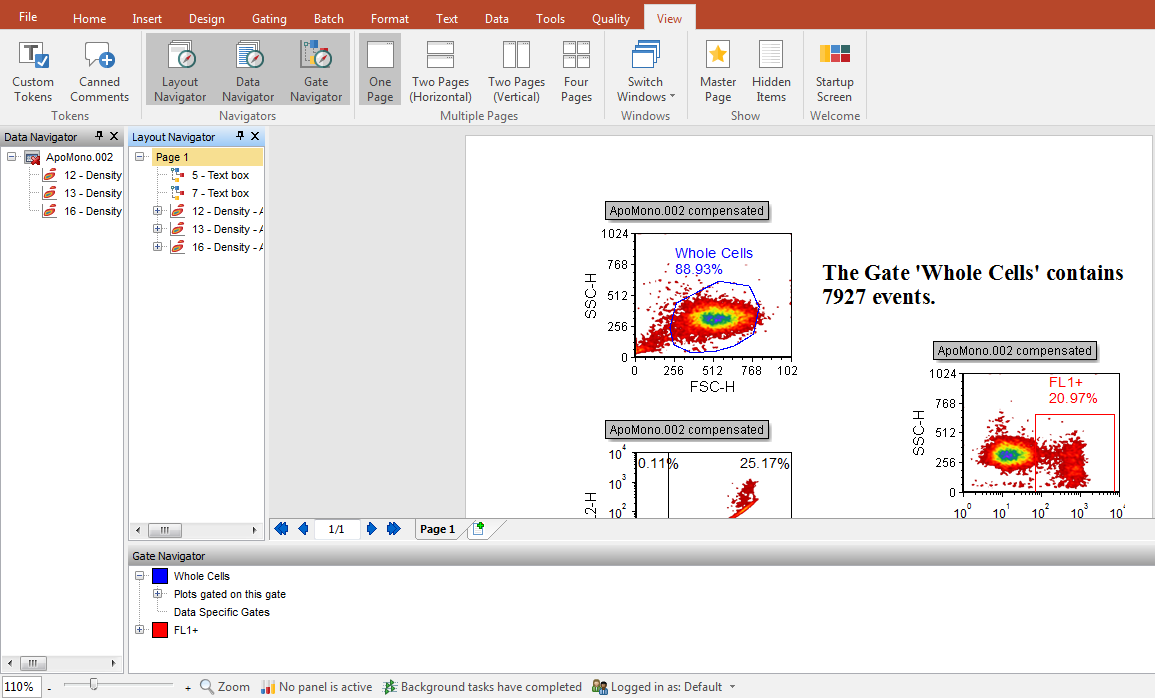Select Four Pages view
1155x698 pixels.
[576, 71]
